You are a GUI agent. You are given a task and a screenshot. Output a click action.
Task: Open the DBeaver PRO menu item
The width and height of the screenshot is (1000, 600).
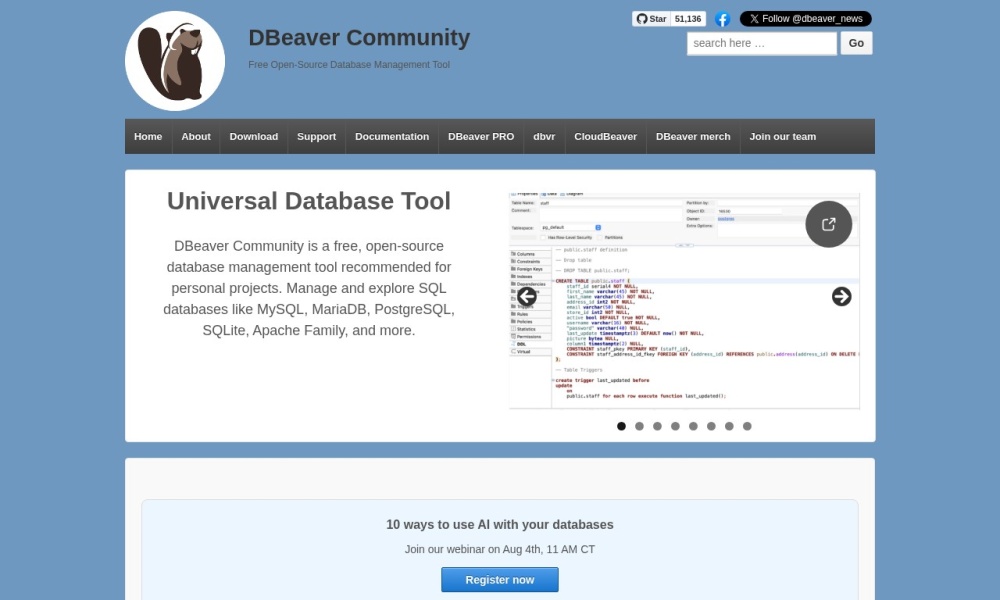[x=481, y=136]
